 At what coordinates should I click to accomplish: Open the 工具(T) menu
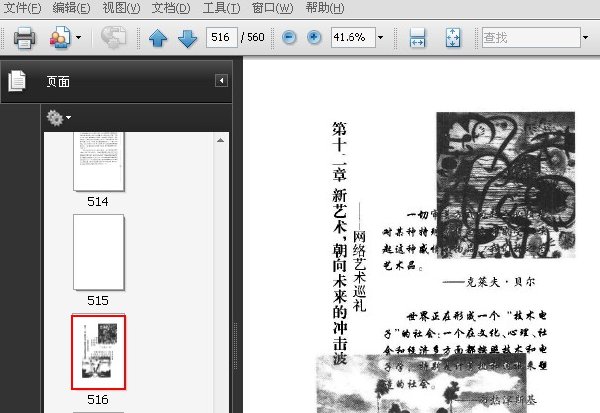221,8
